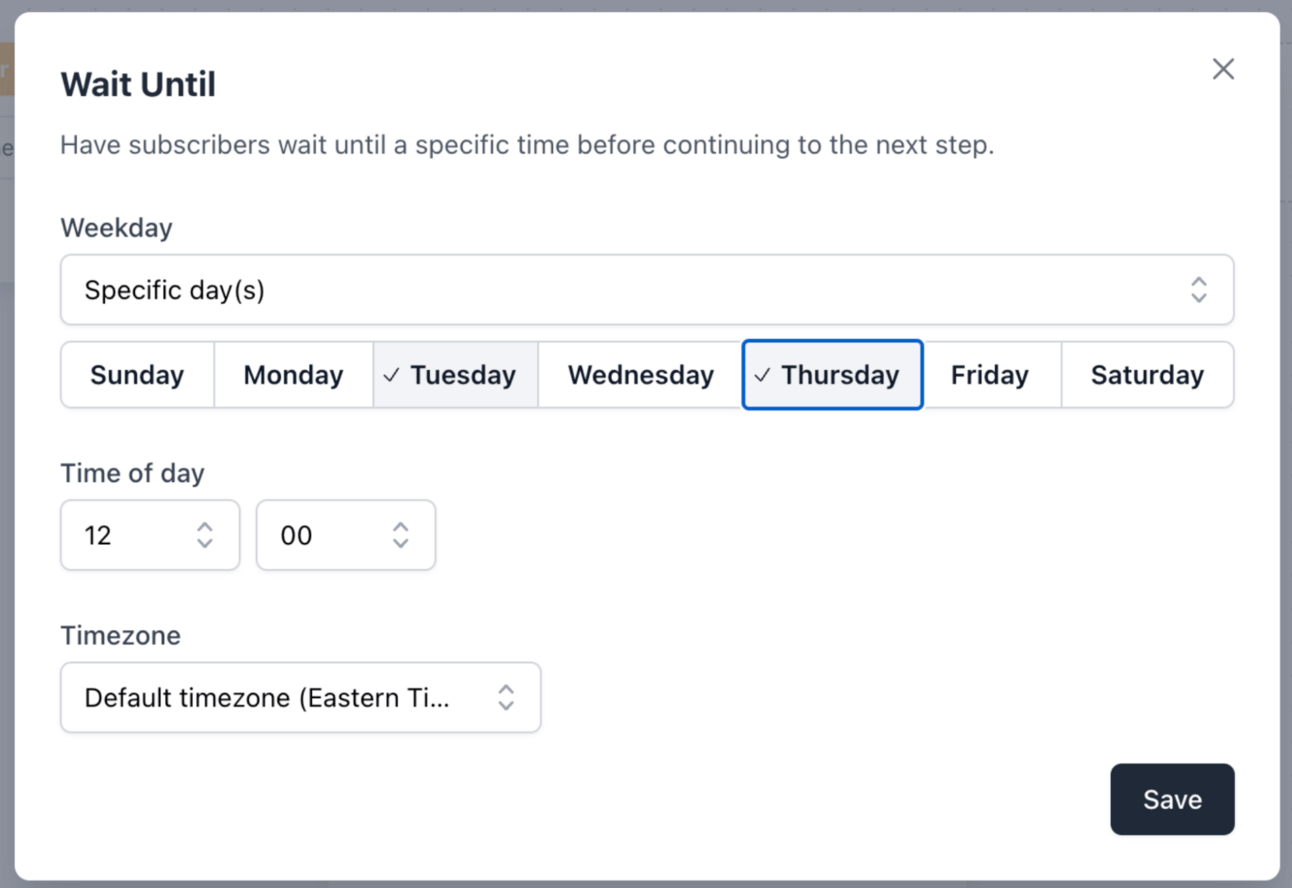Open the Specific day(s) weekday dropdown
Screen dimensions: 1292x888
pos(647,290)
